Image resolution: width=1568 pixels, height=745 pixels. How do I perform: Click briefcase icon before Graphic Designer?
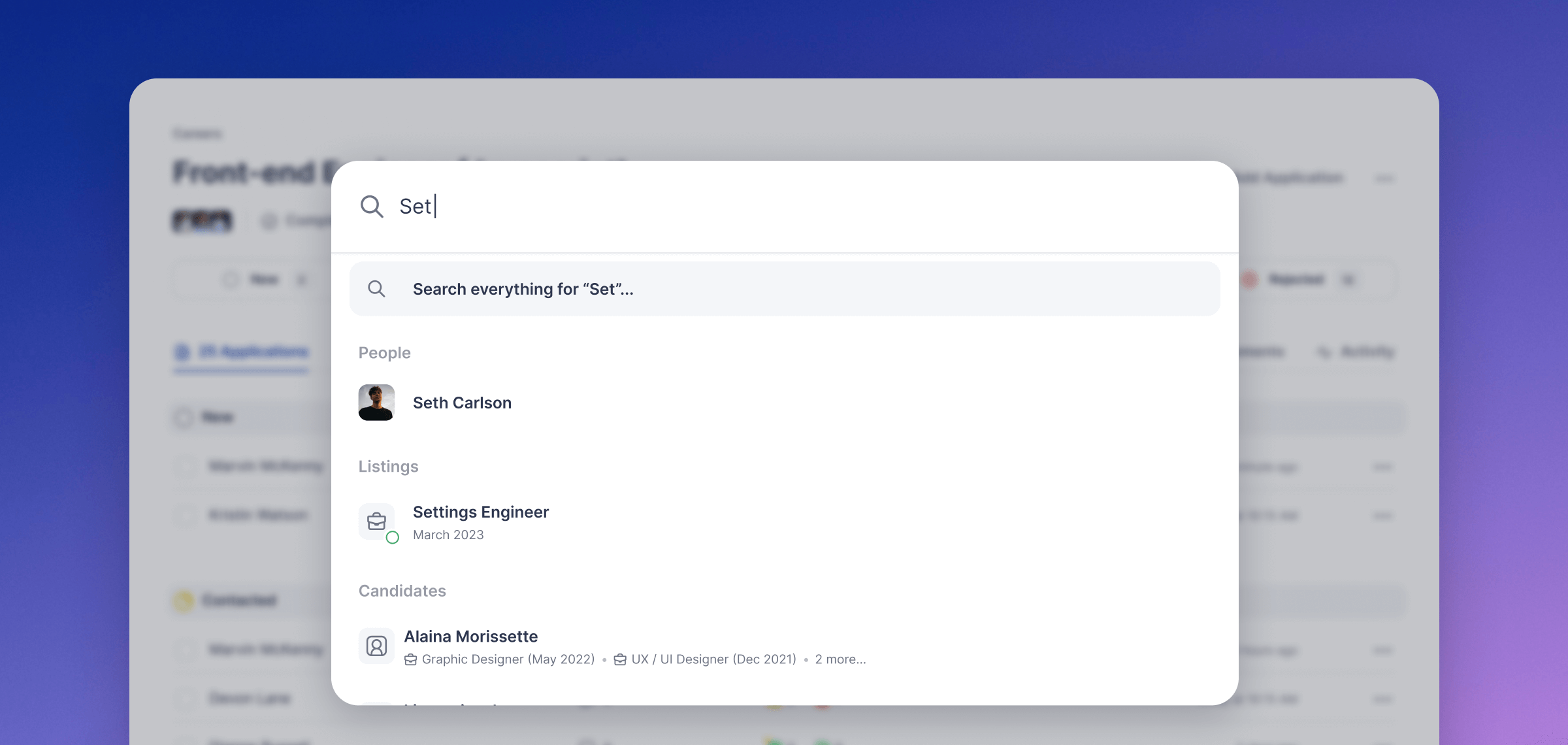pyautogui.click(x=410, y=659)
